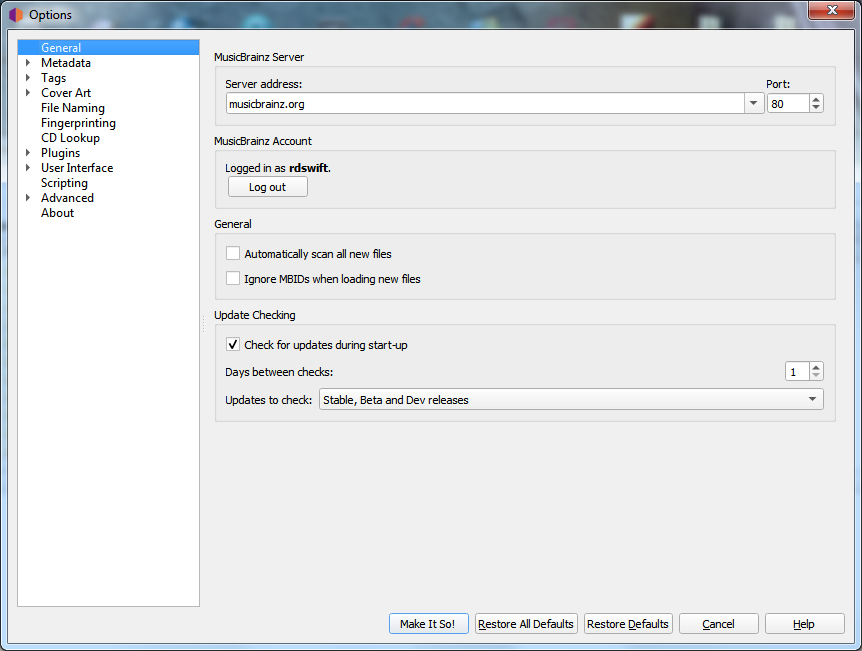
Task: Click the 'Logged in as rdswift.' text
Action: (x=278, y=168)
